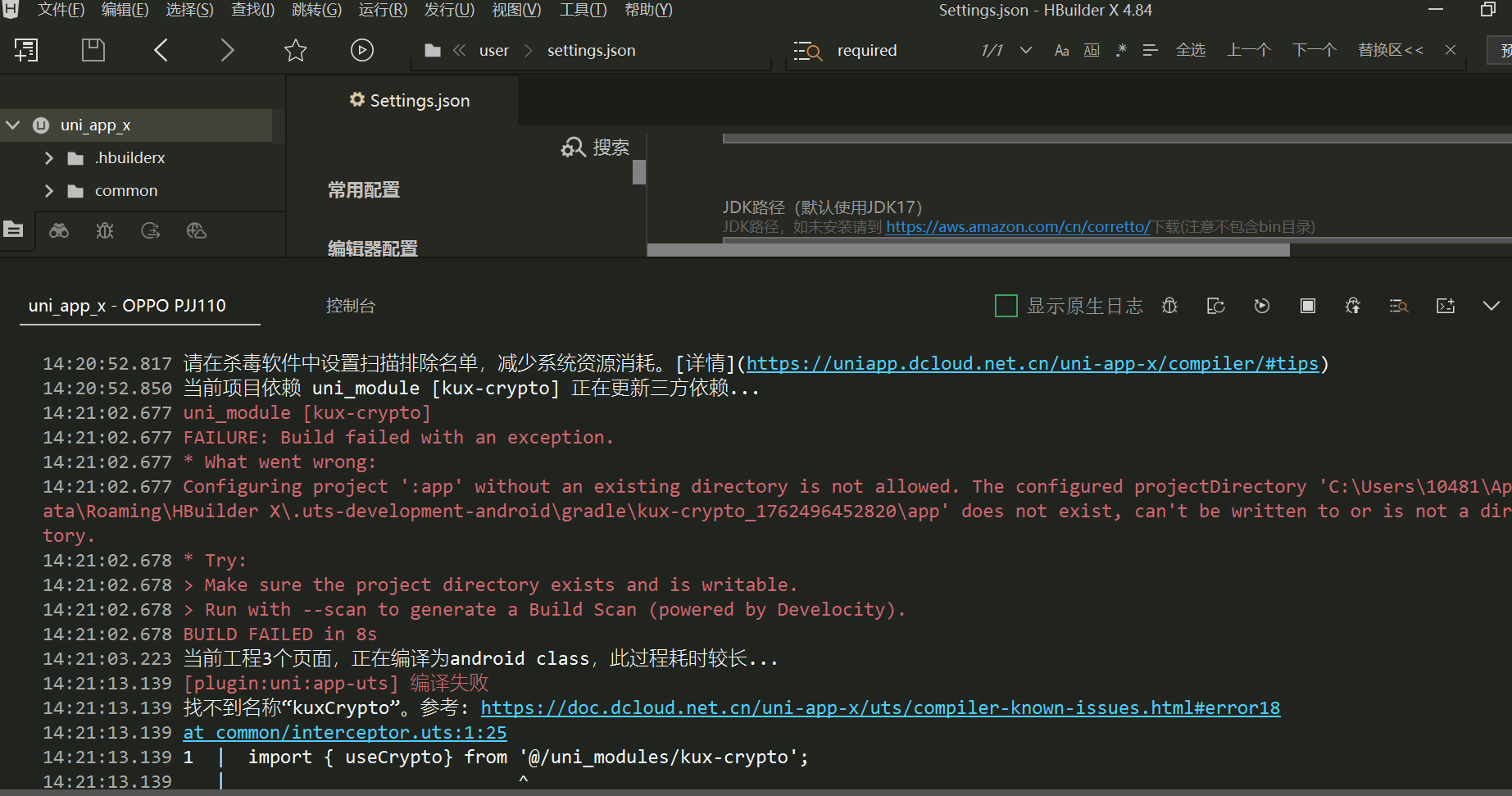Image resolution: width=1512 pixels, height=796 pixels.
Task: Open the 运行(R) menu
Action: [x=382, y=10]
